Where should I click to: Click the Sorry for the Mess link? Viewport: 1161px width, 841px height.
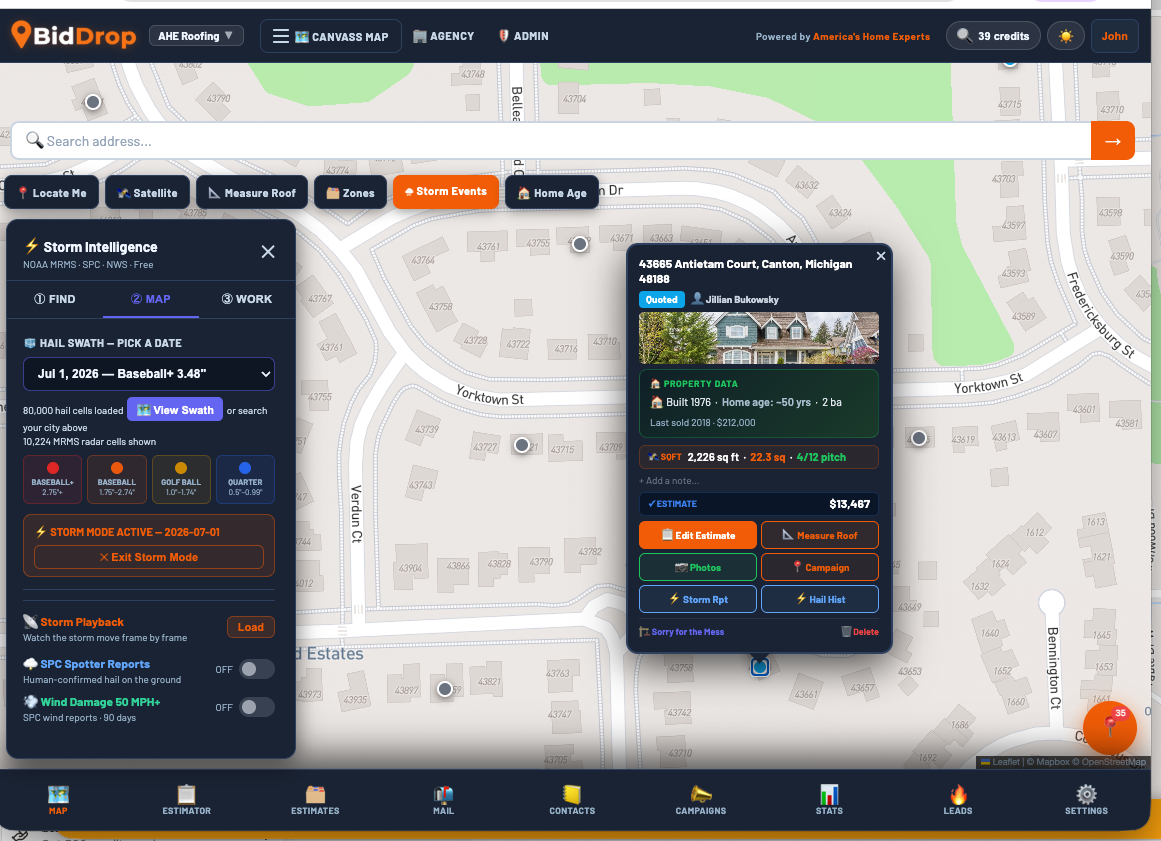[x=682, y=631]
